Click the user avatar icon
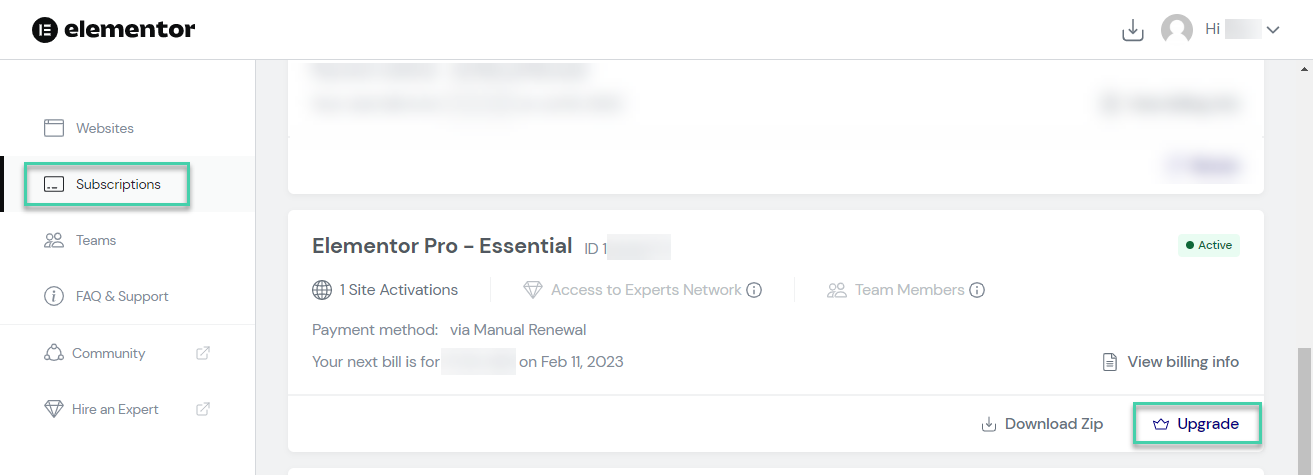 [1177, 30]
